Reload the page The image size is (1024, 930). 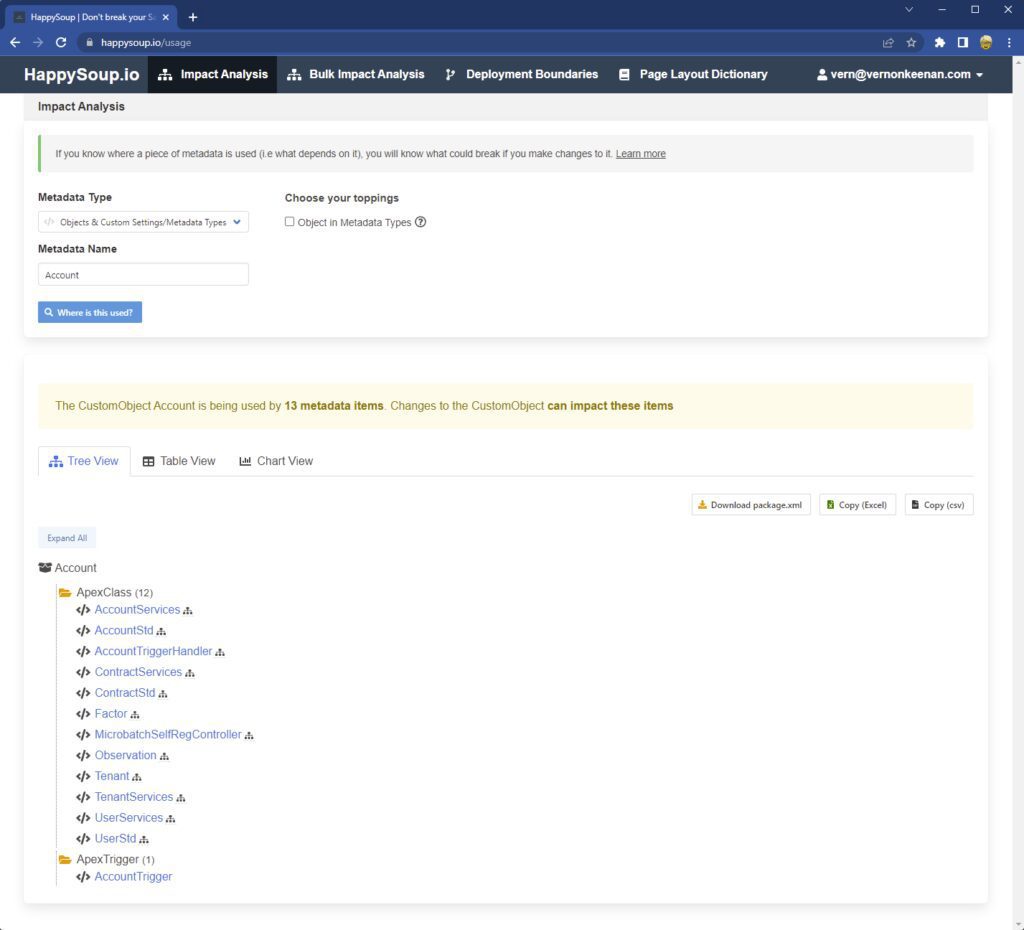click(61, 42)
